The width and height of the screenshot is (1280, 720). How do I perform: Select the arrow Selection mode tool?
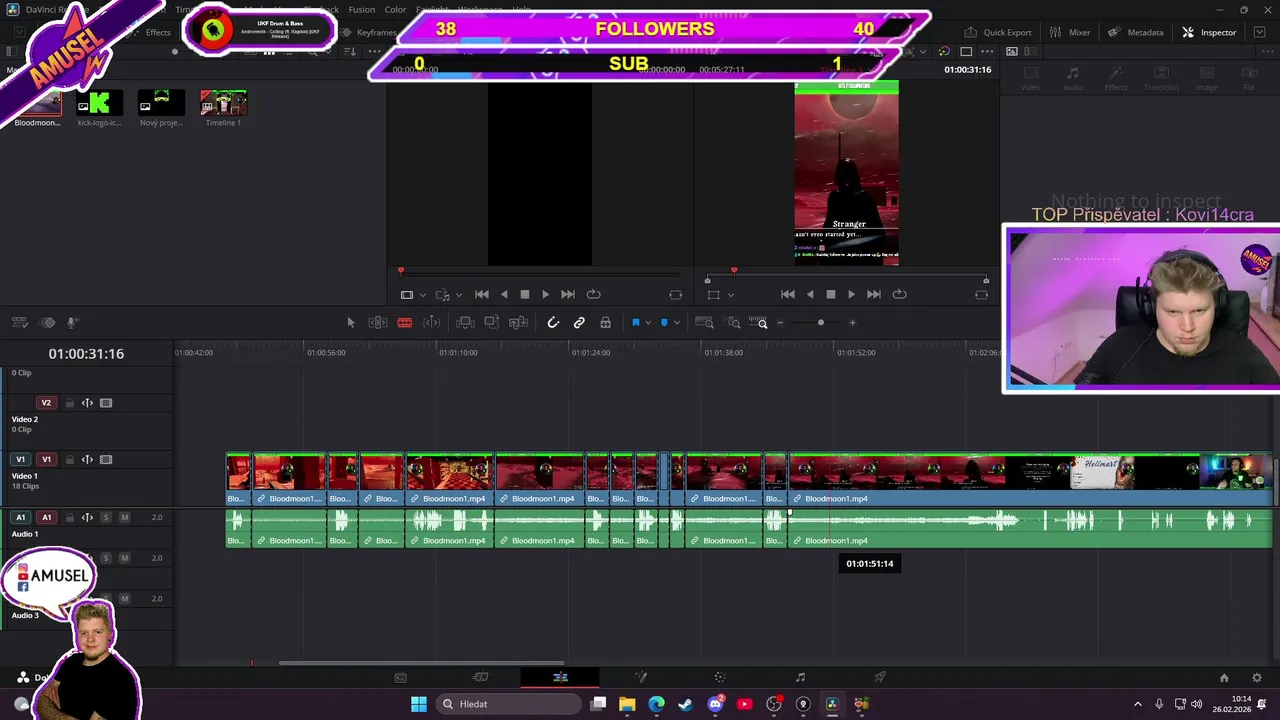click(350, 322)
